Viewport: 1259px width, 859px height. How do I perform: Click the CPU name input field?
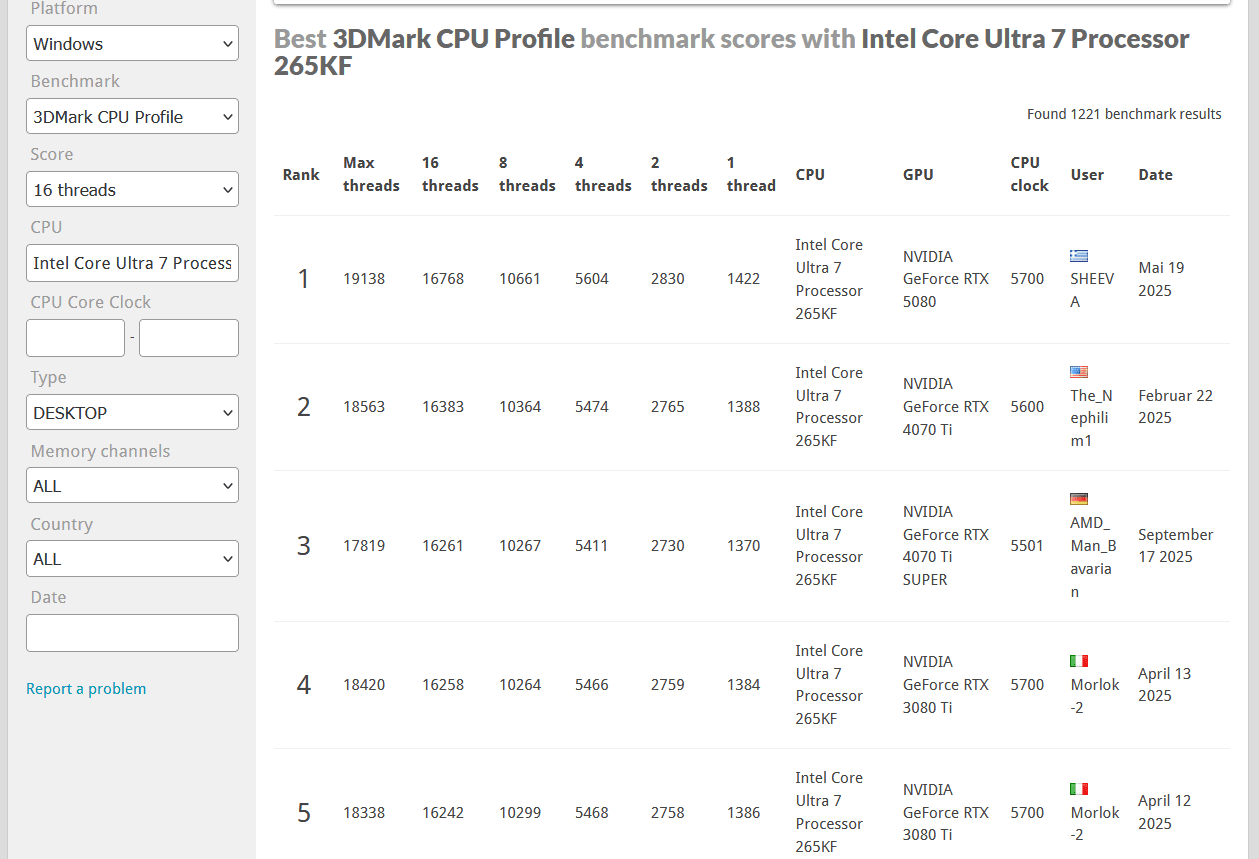[x=132, y=263]
